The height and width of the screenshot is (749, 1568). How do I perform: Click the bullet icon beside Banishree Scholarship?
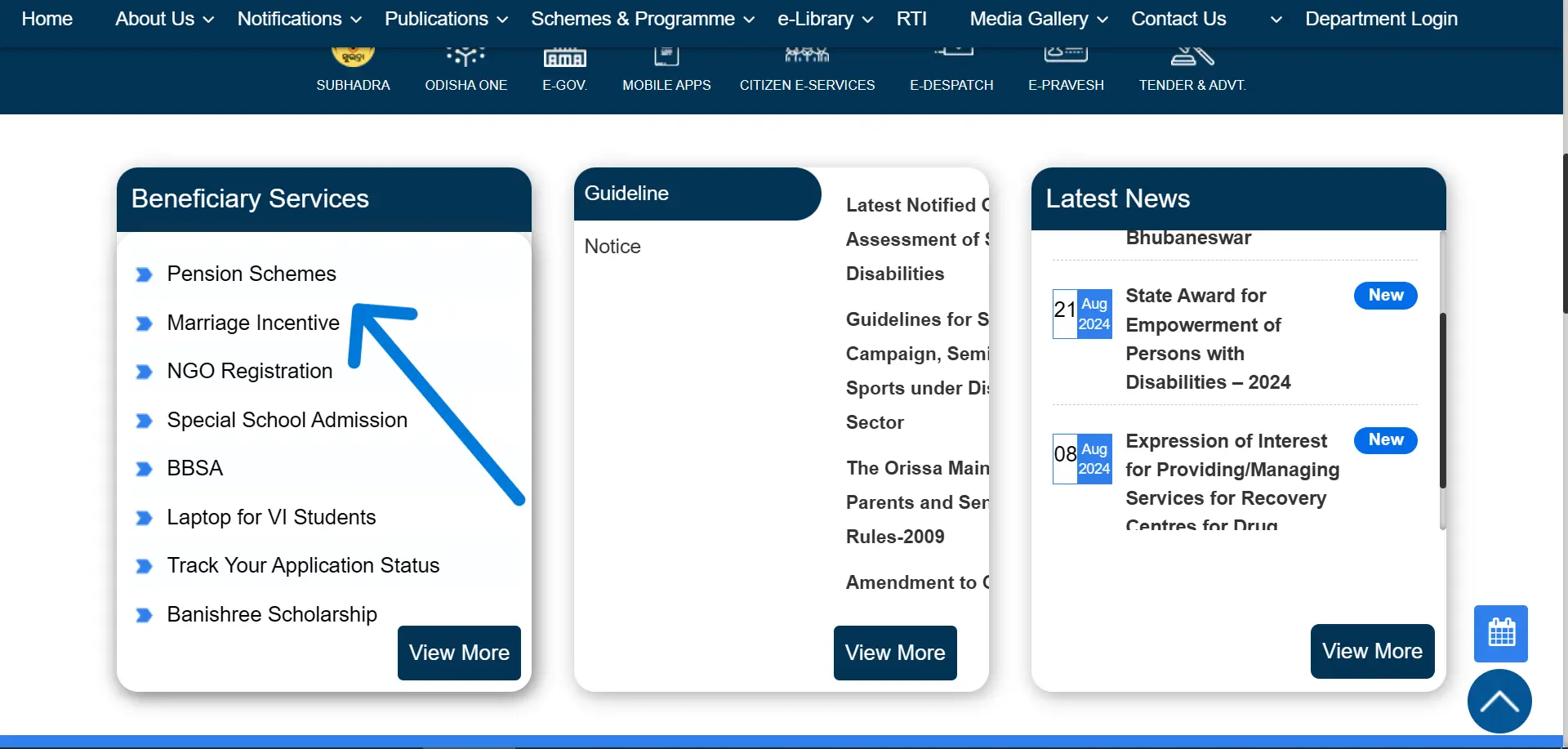(x=145, y=615)
